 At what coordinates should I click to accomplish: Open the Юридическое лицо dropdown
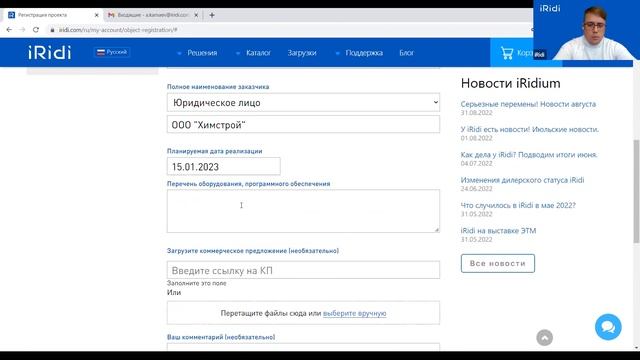[x=303, y=102]
